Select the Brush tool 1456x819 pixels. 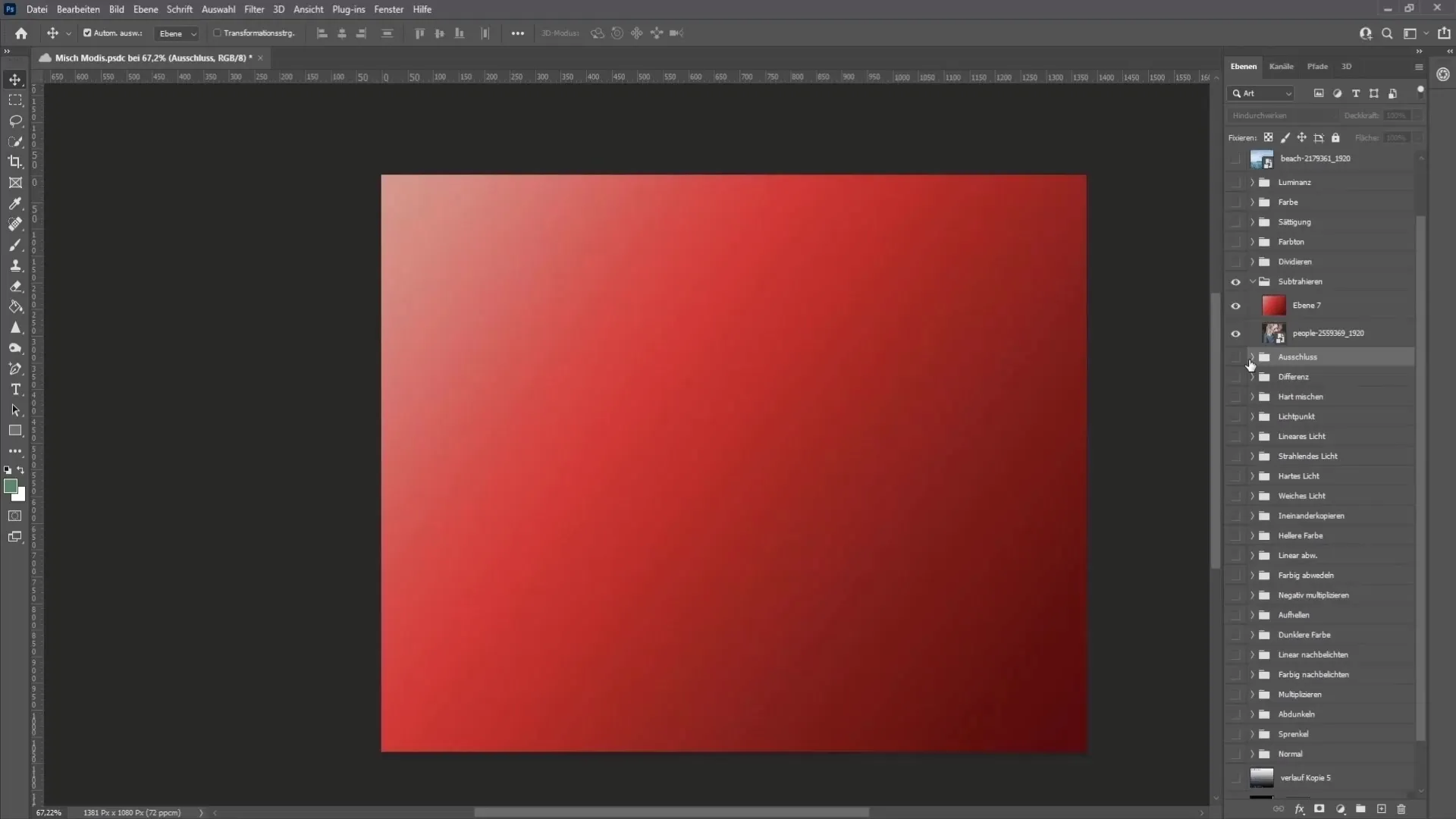tap(15, 245)
